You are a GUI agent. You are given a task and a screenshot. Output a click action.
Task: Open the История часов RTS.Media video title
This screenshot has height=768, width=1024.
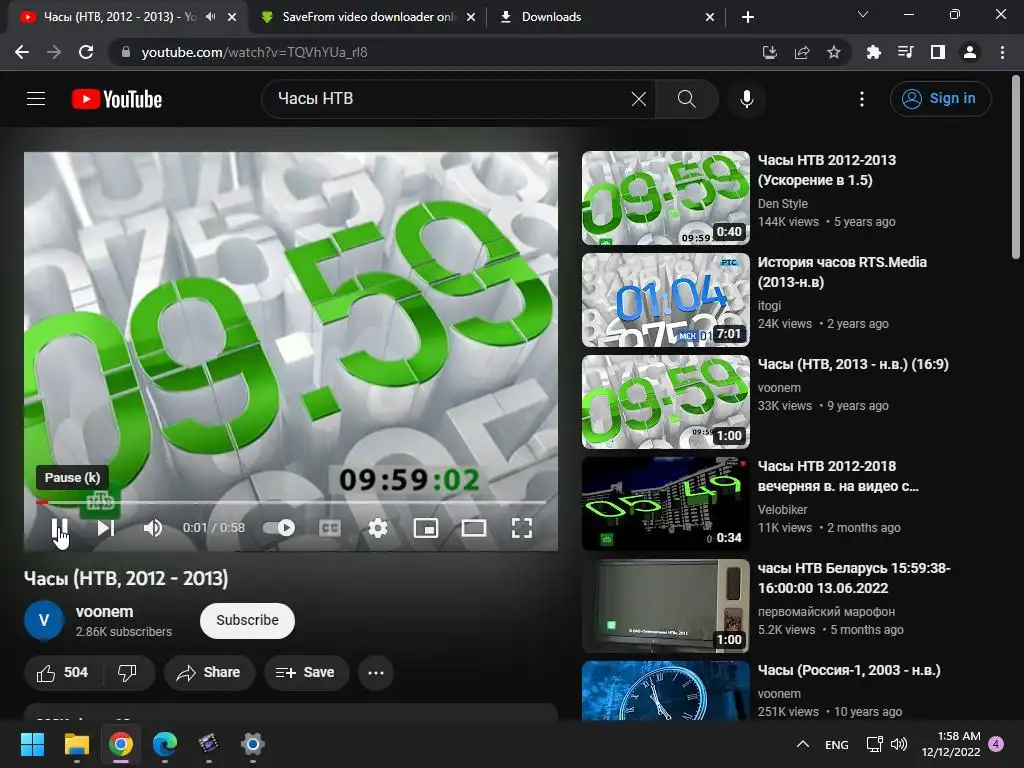point(842,272)
